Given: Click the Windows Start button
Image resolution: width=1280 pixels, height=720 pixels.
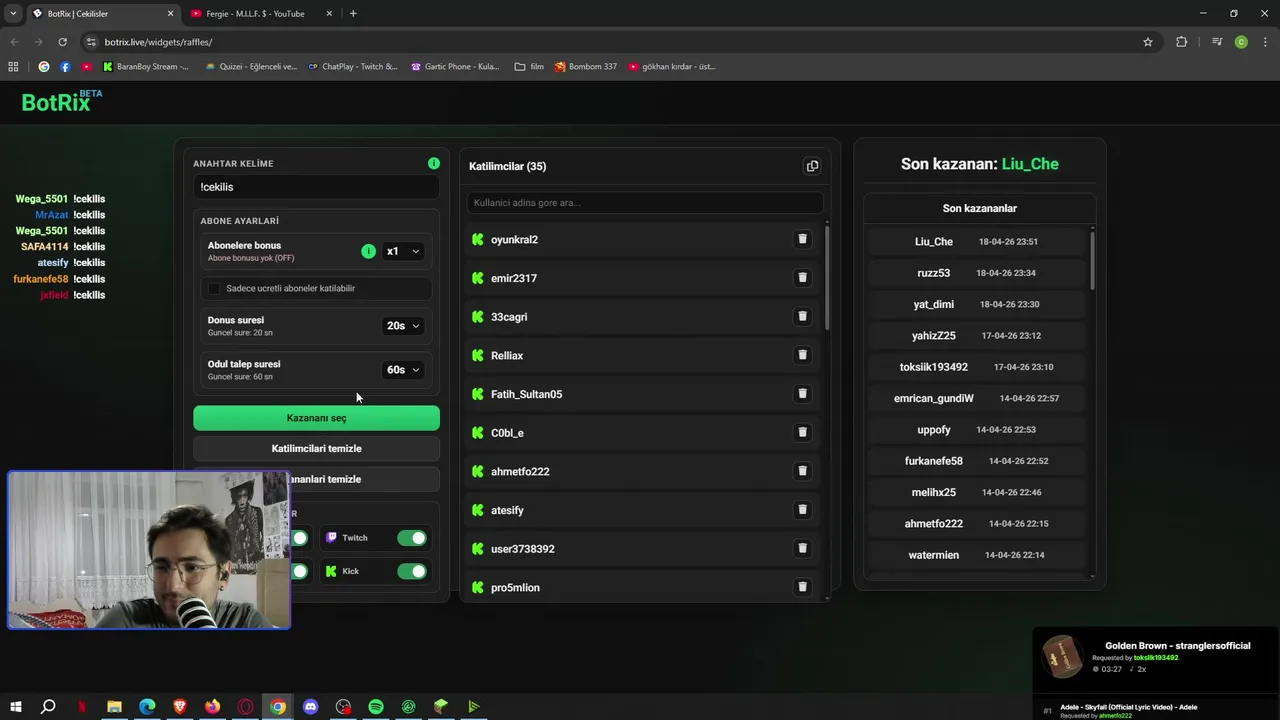Looking at the screenshot, I should [15, 707].
